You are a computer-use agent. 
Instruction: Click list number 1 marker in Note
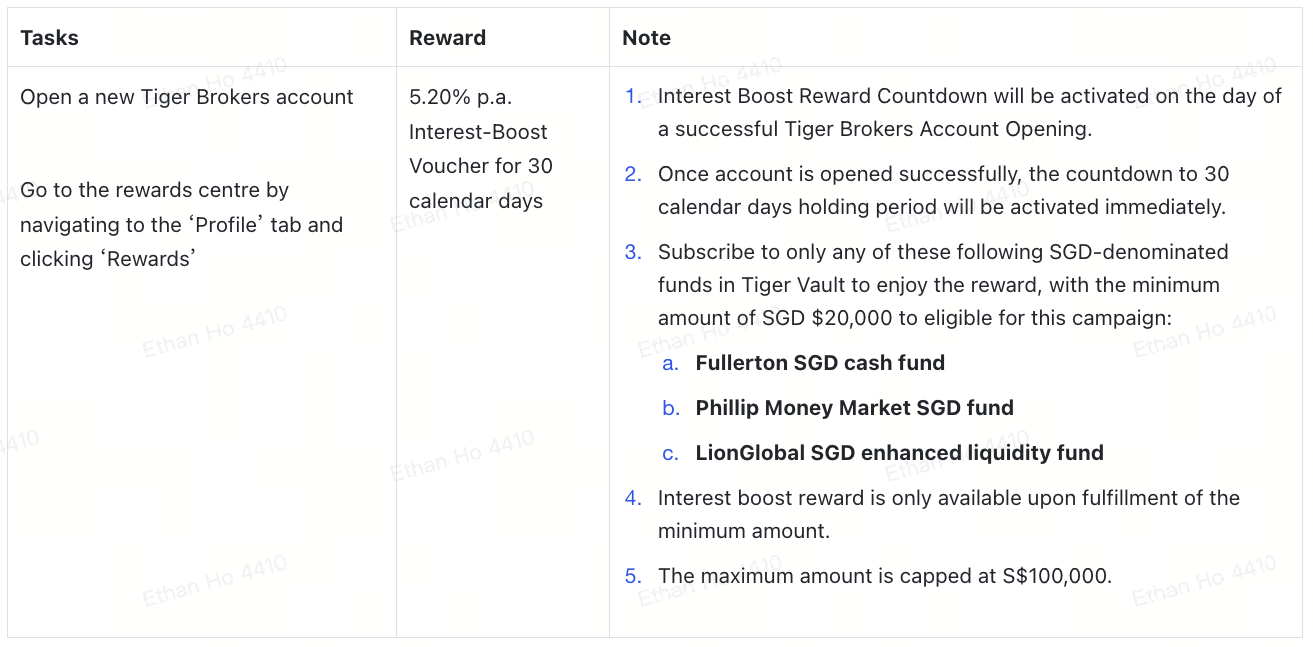[633, 96]
